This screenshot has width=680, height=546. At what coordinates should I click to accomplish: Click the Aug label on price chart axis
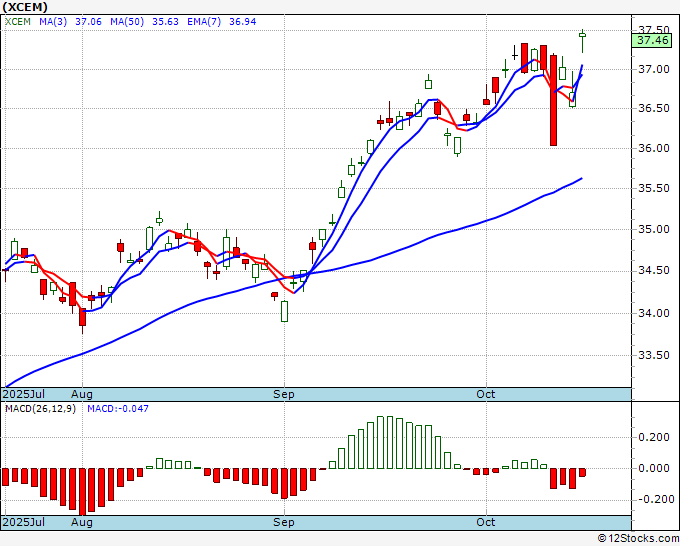[x=82, y=394]
